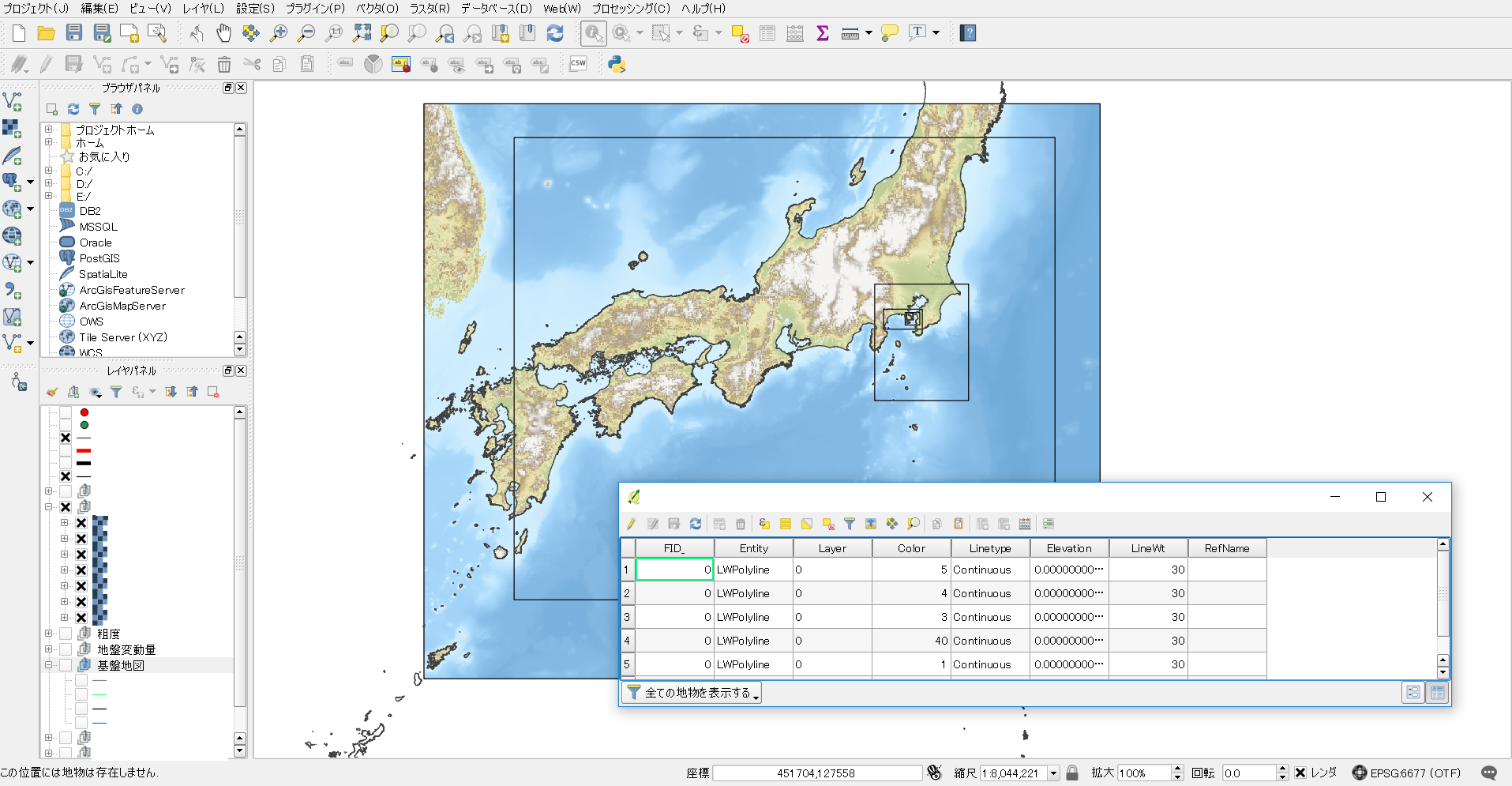Filter the legend by expression
The width and height of the screenshot is (1512, 786).
click(136, 393)
